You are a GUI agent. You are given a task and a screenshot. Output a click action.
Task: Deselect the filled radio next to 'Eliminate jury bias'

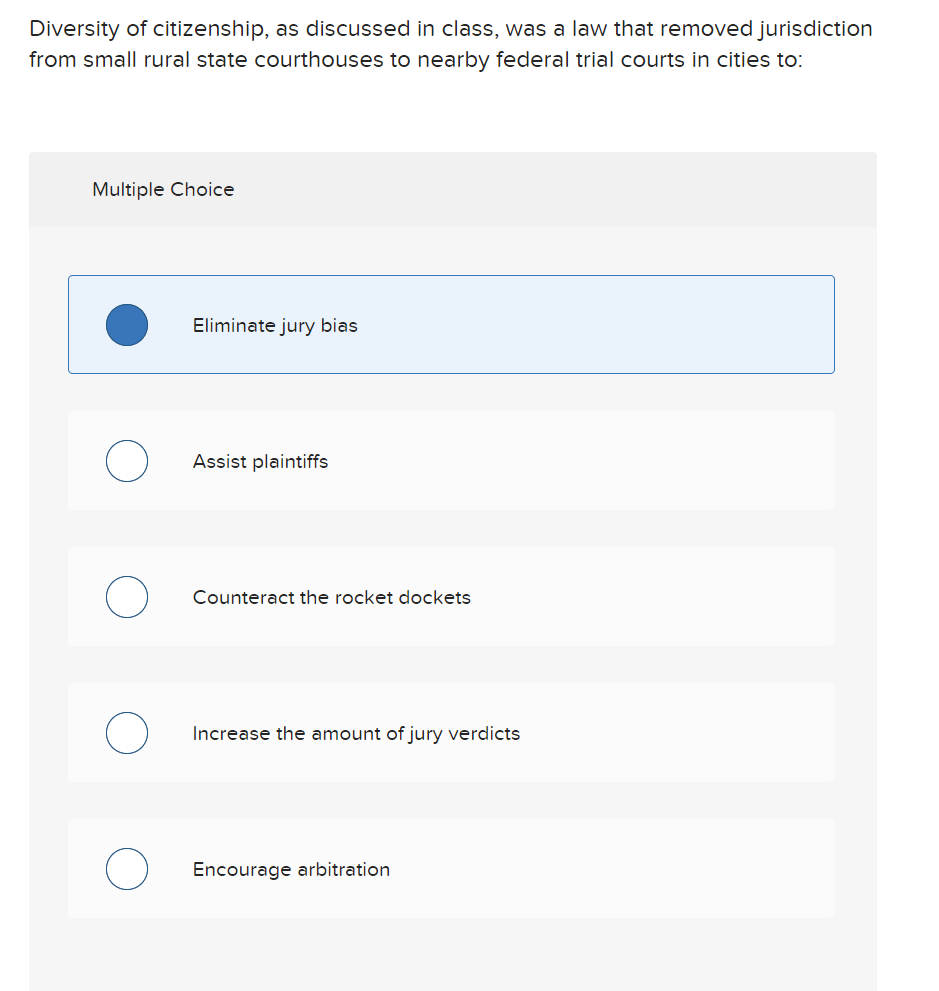126,324
